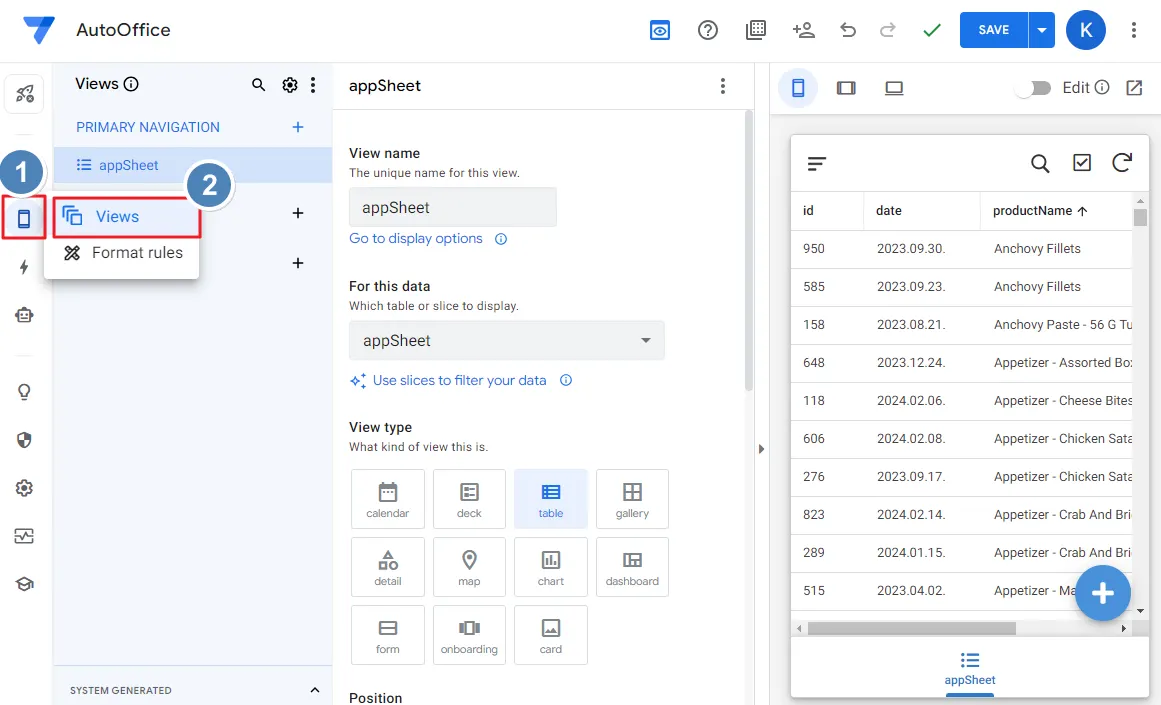Choose the form view type
This screenshot has height=705, width=1161.
point(387,635)
